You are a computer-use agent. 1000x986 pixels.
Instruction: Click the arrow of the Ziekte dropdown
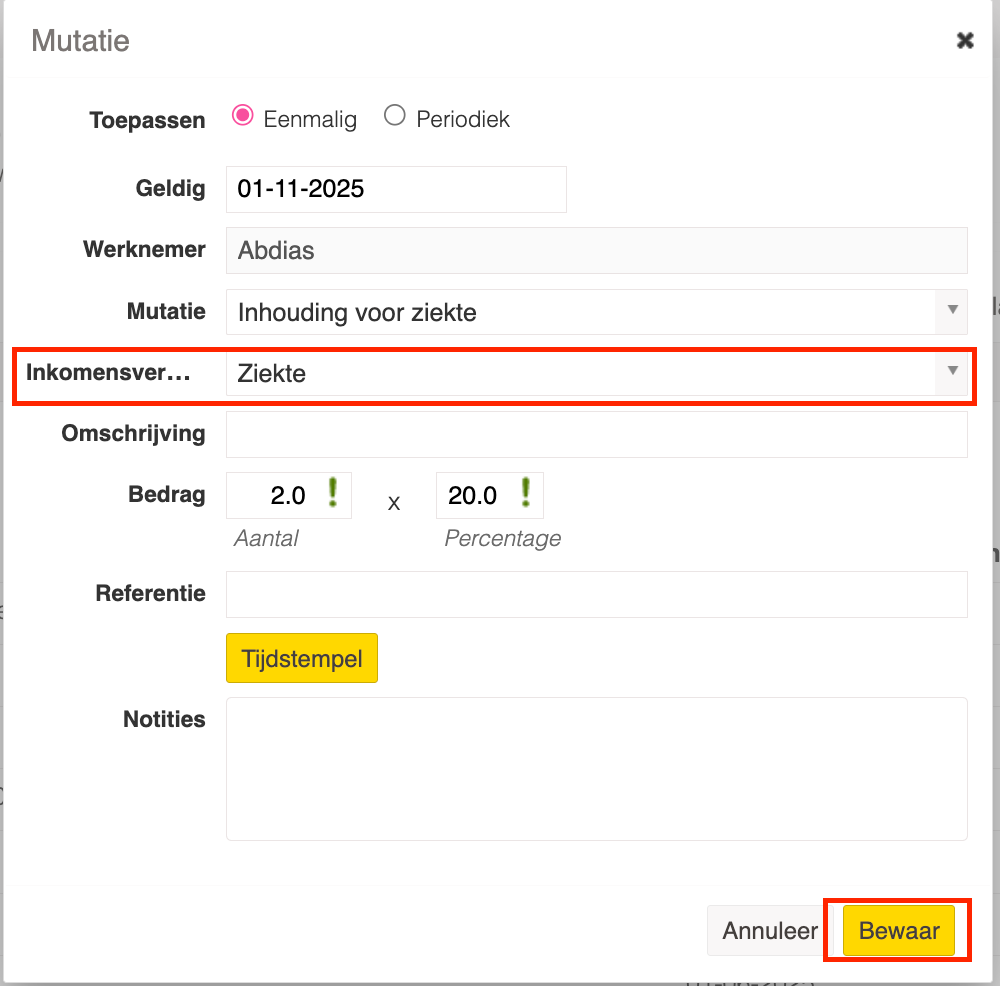pyautogui.click(x=952, y=372)
